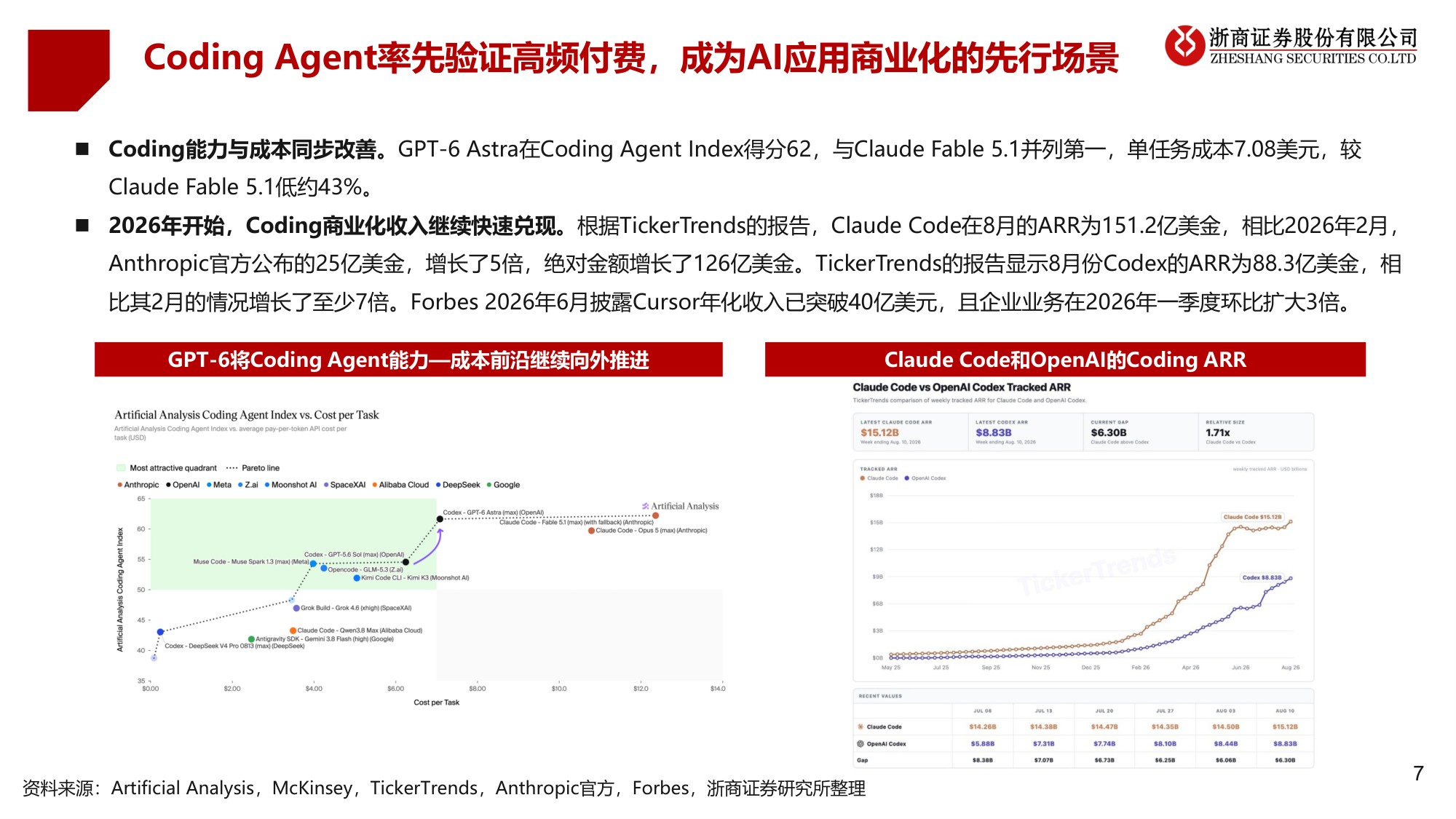Click the 资料来源 source line at the bottom
Image resolution: width=1456 pixels, height=819 pixels.
click(444, 788)
